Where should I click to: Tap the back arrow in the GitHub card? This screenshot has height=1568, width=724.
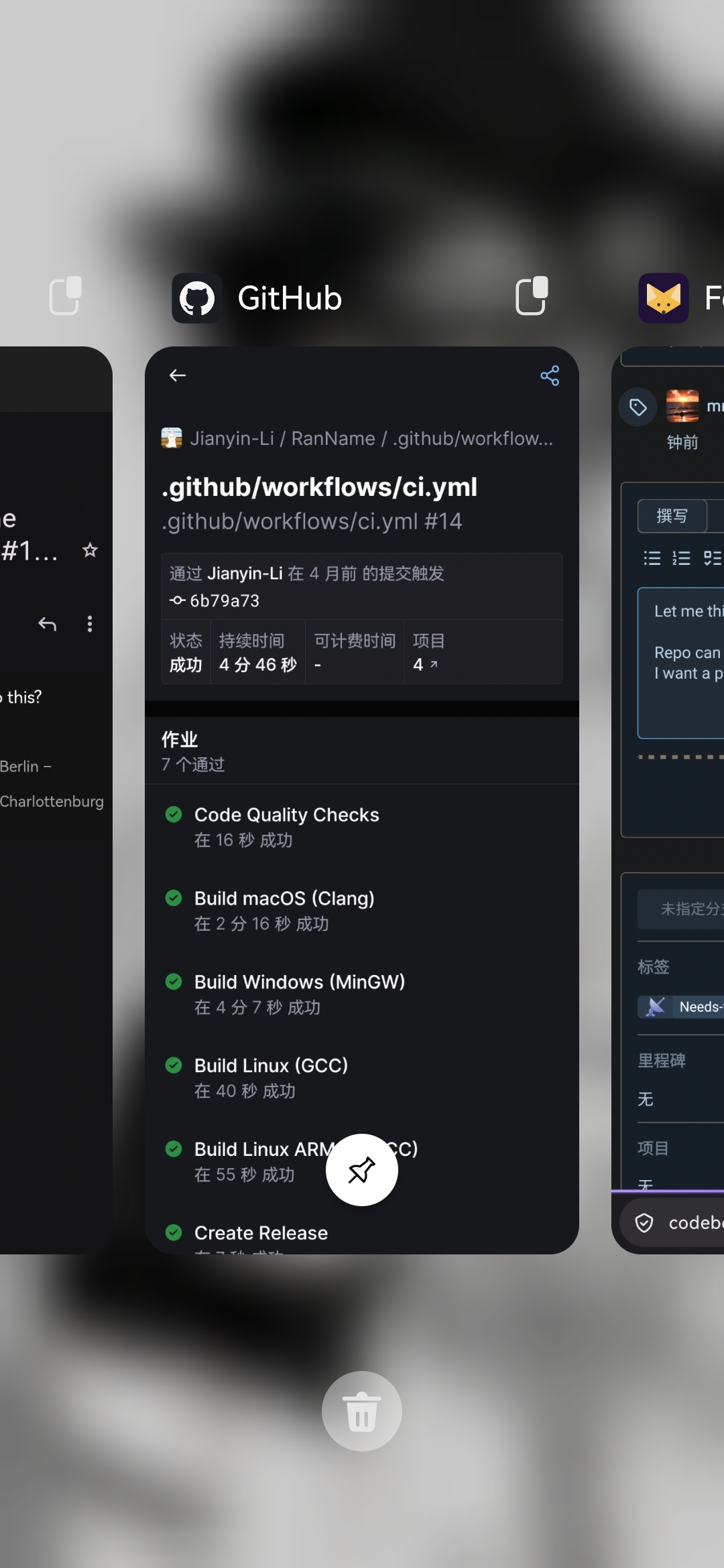178,375
